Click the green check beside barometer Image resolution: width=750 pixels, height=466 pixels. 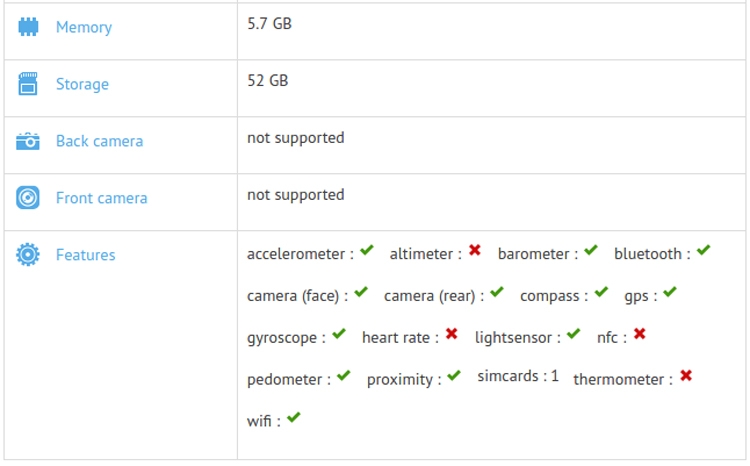click(591, 251)
